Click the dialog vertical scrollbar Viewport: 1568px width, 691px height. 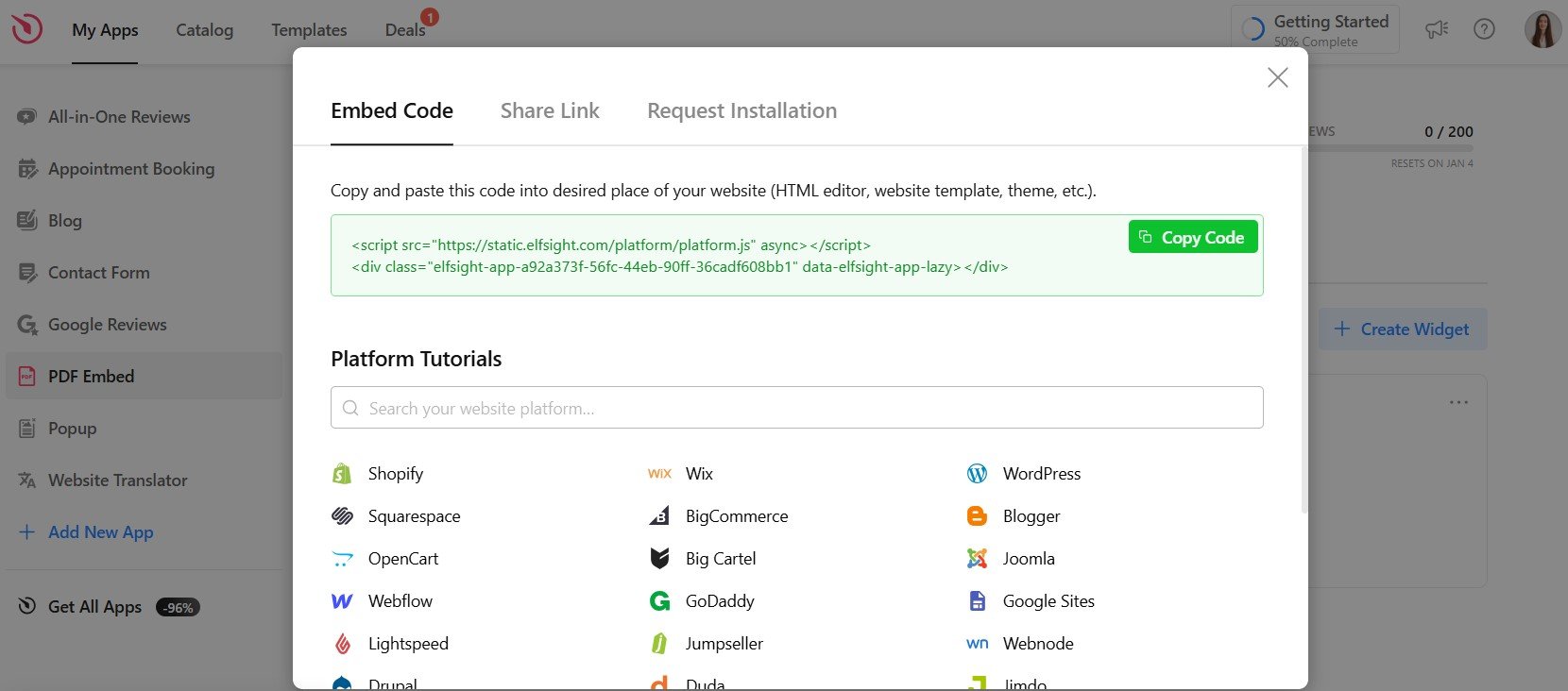tap(1304, 330)
